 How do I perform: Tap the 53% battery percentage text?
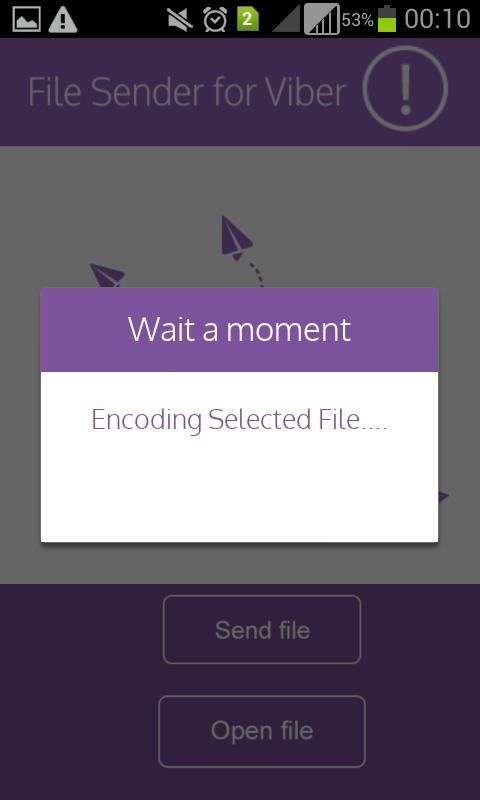[x=358, y=20]
